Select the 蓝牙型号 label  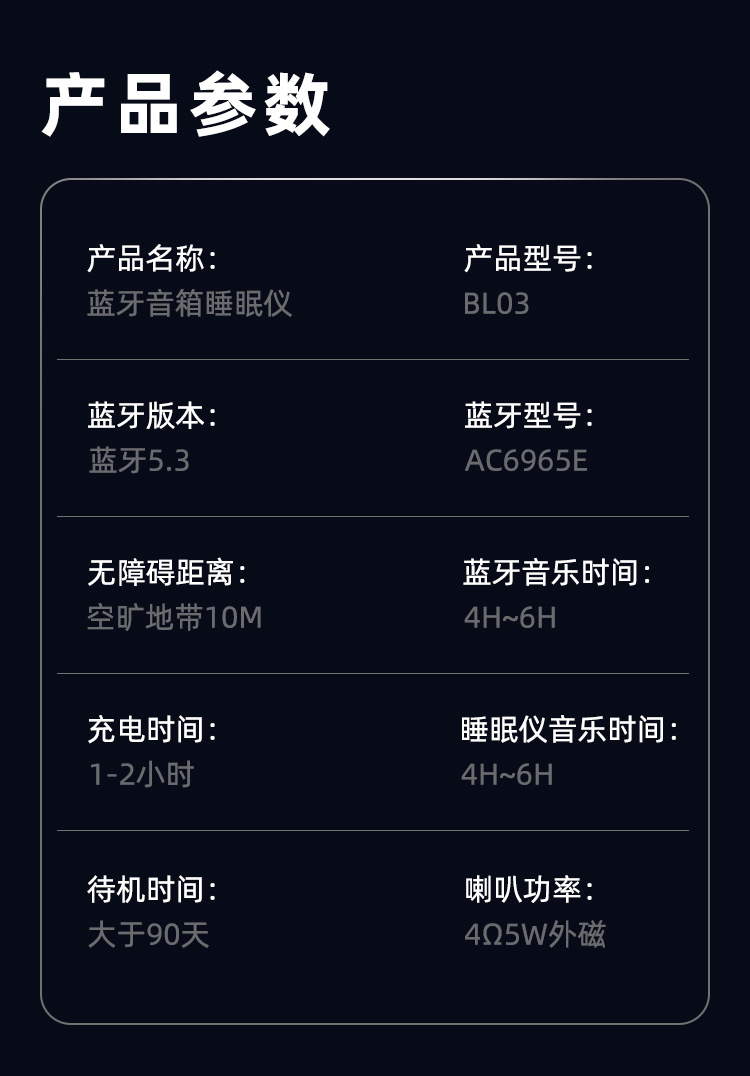pyautogui.click(x=528, y=416)
